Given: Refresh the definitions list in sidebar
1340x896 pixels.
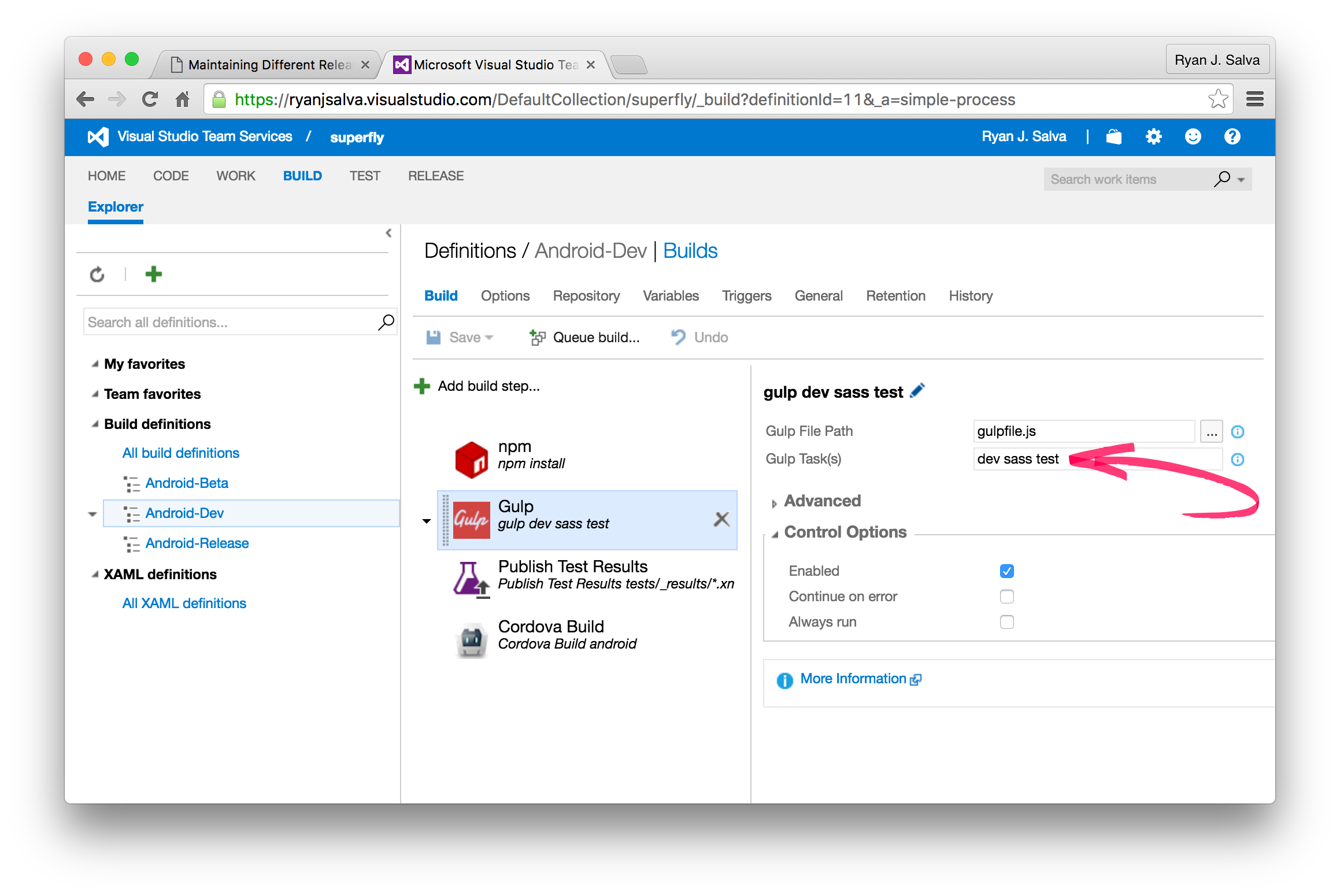Looking at the screenshot, I should pos(97,274).
